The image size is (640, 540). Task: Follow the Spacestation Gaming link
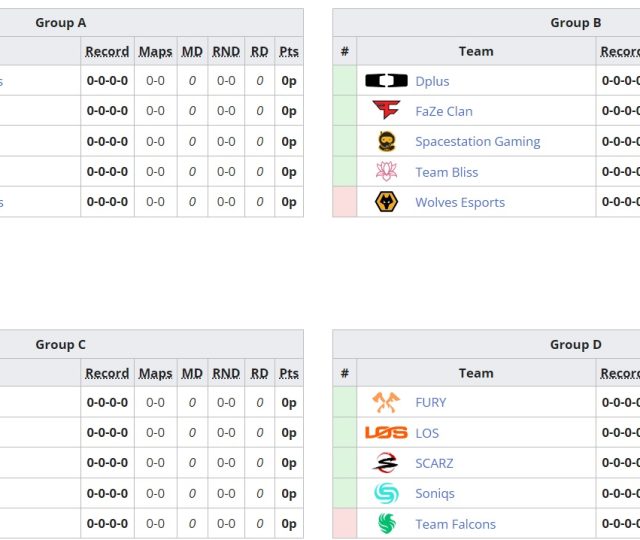tap(477, 142)
